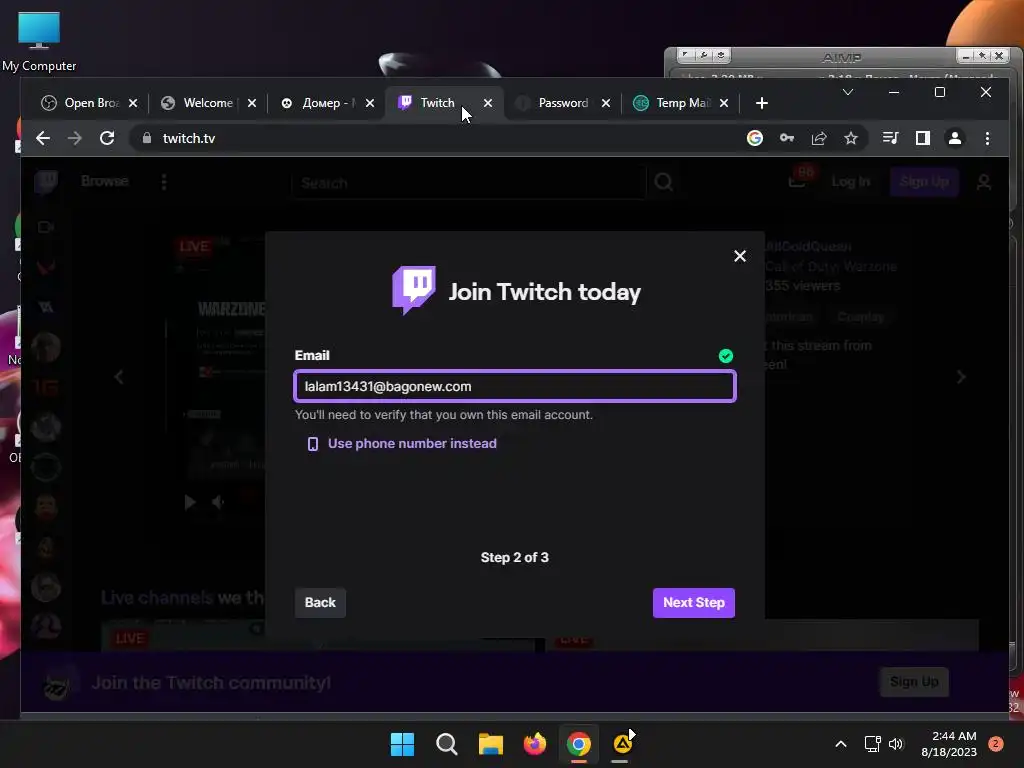
Task: Click Use phone number instead link
Action: [x=412, y=443]
